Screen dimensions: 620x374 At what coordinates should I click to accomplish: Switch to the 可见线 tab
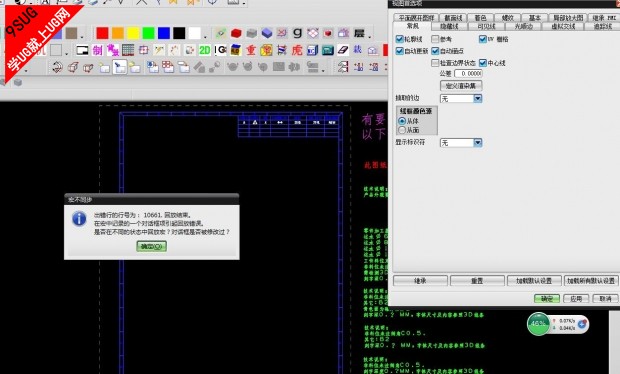pos(487,26)
